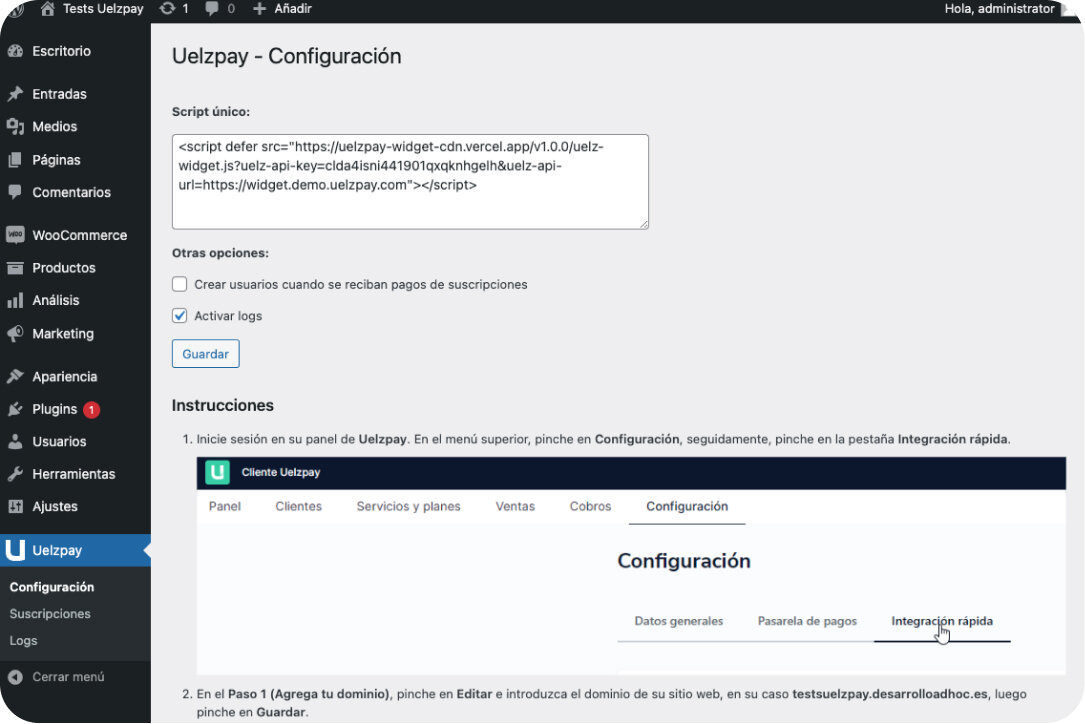Uncheck the Activar logs checkbox

point(180,316)
